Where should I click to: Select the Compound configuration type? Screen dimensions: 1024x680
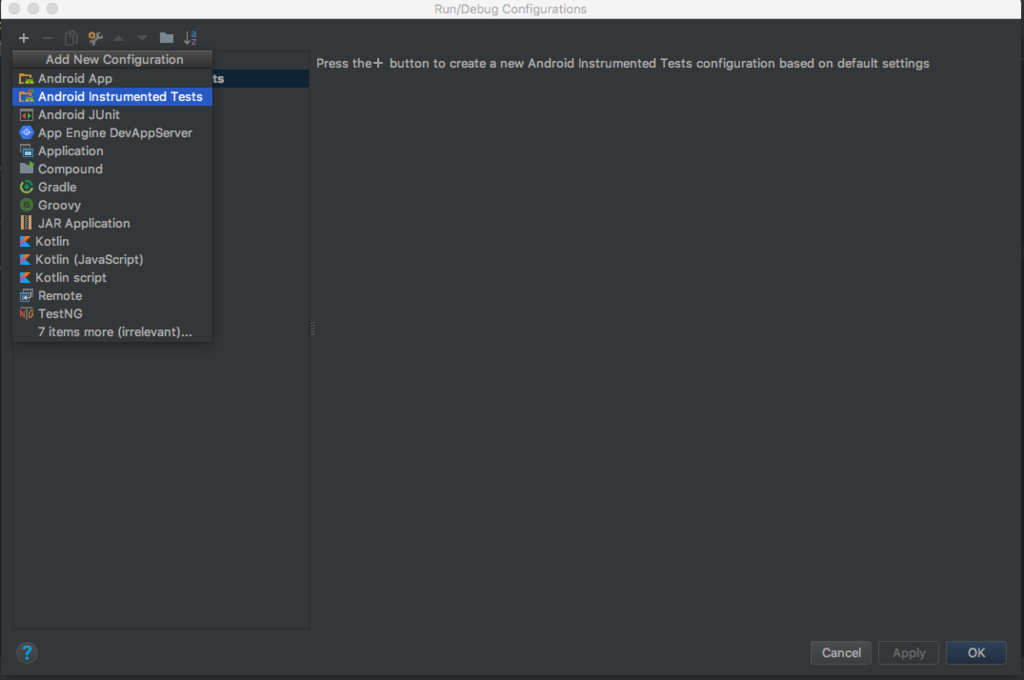[112, 169]
